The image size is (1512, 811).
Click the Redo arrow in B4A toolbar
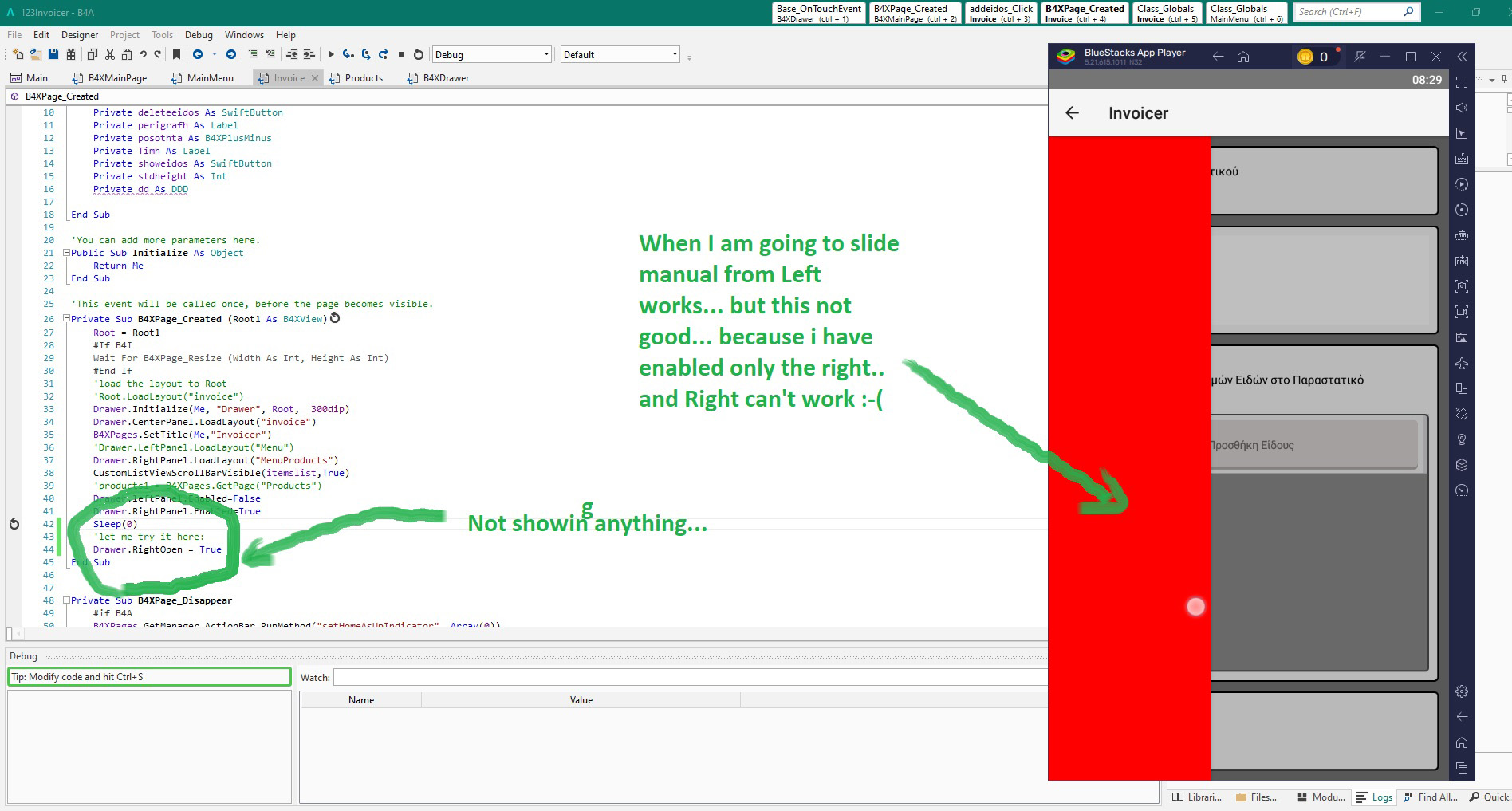158,54
